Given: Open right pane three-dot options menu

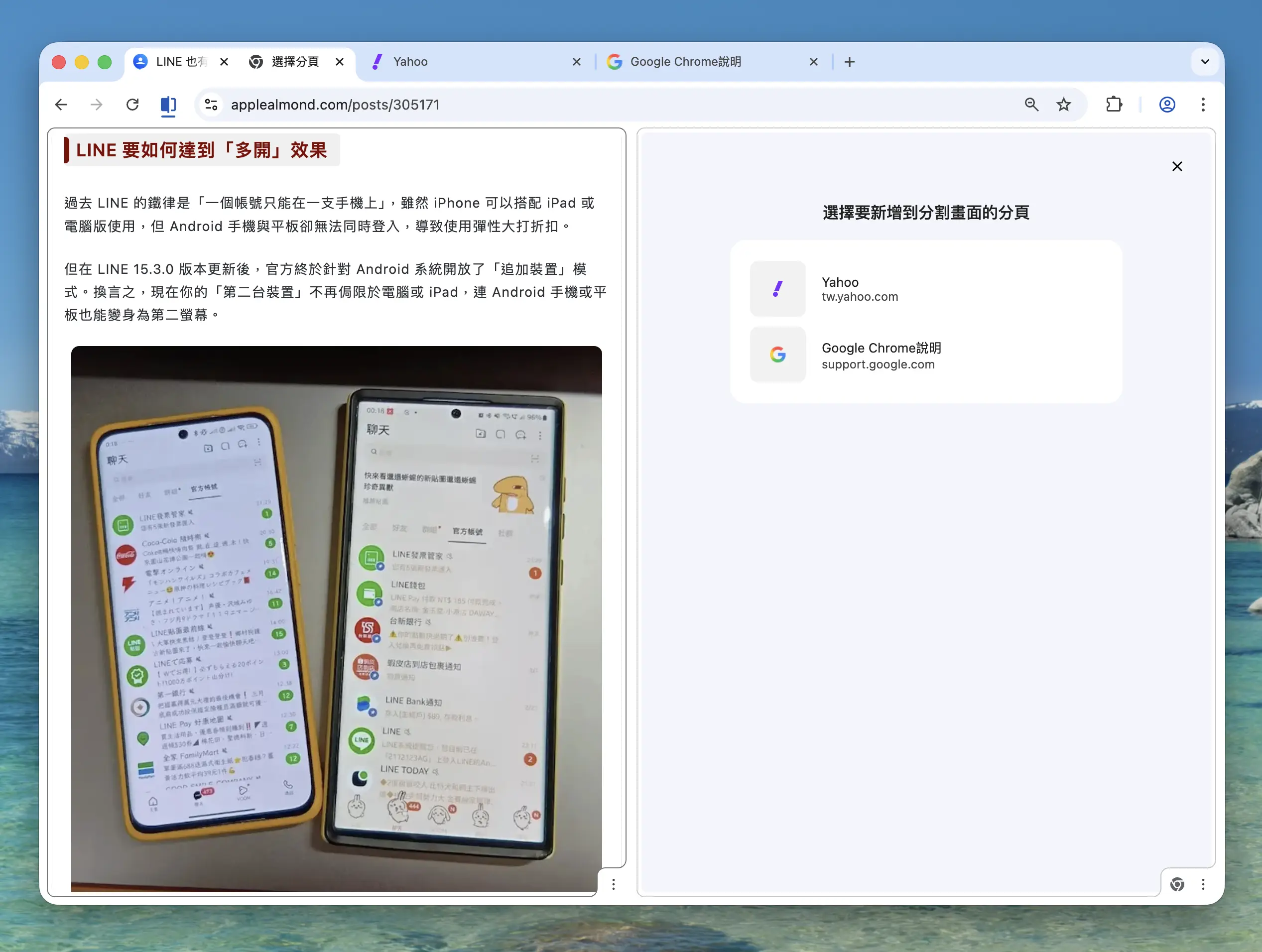Looking at the screenshot, I should point(1203,884).
